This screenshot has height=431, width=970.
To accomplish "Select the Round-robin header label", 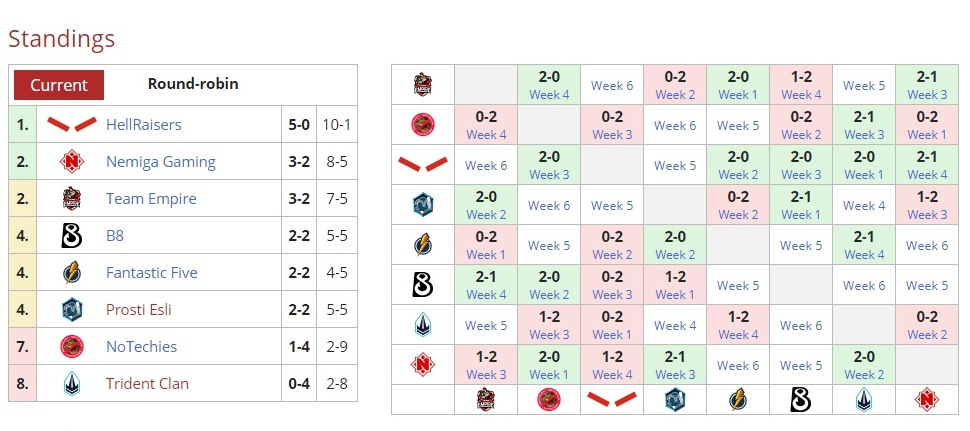I will 193,84.
